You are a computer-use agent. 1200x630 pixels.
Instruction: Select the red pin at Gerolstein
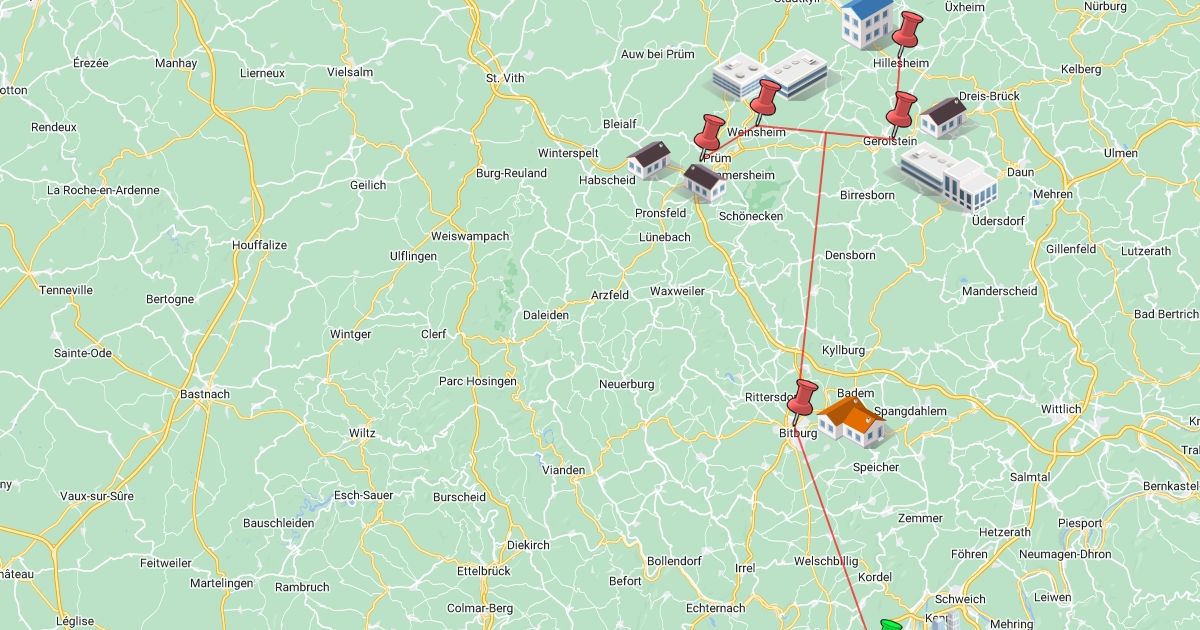pos(902,111)
